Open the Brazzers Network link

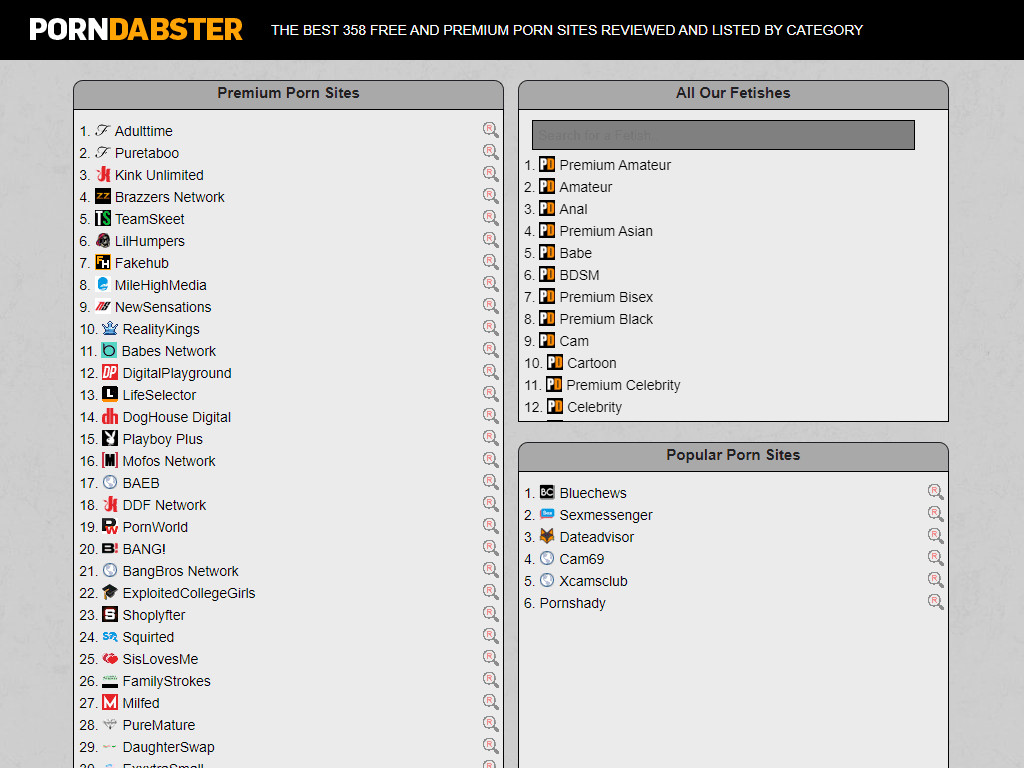pos(169,197)
